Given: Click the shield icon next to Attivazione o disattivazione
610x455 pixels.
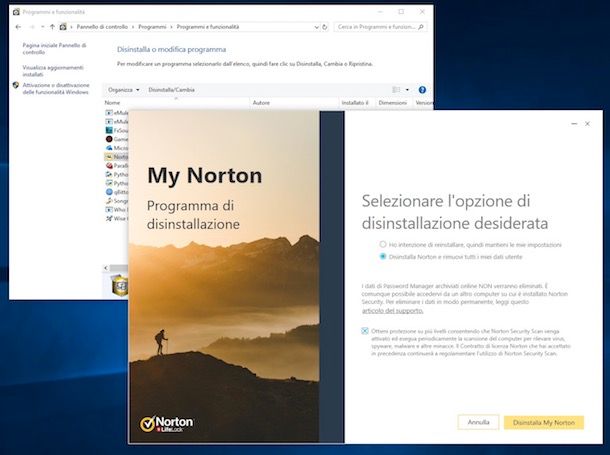Looking at the screenshot, I should [16, 85].
